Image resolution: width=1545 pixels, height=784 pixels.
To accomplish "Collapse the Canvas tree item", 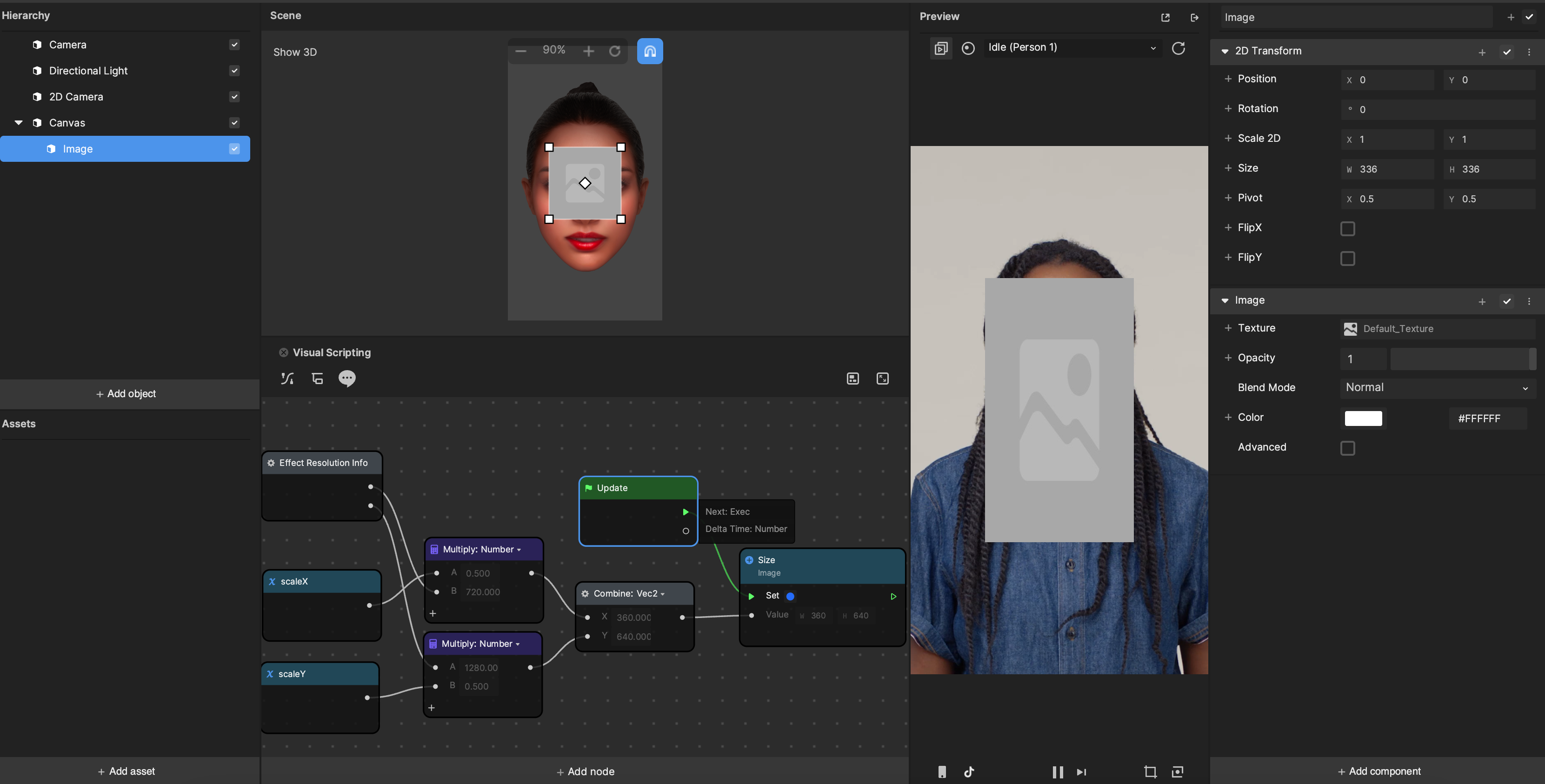I will [x=19, y=123].
